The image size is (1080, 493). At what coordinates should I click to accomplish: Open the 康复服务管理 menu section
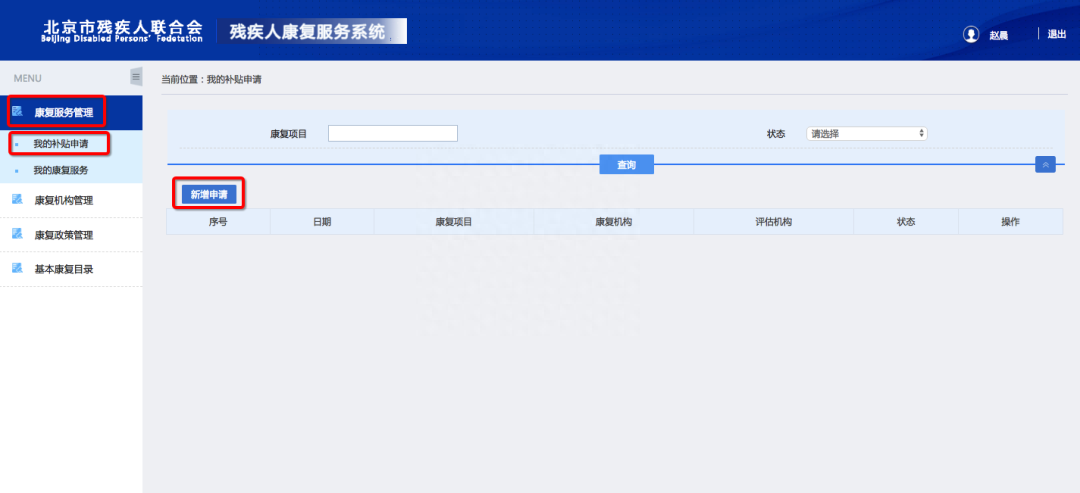[71, 113]
